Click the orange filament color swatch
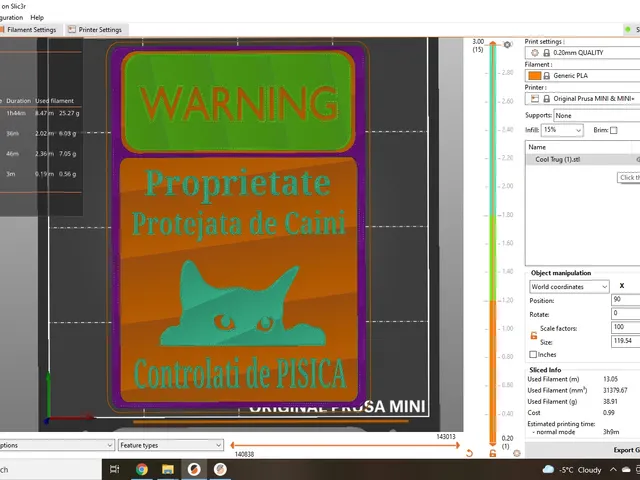640x480 pixels. click(534, 76)
